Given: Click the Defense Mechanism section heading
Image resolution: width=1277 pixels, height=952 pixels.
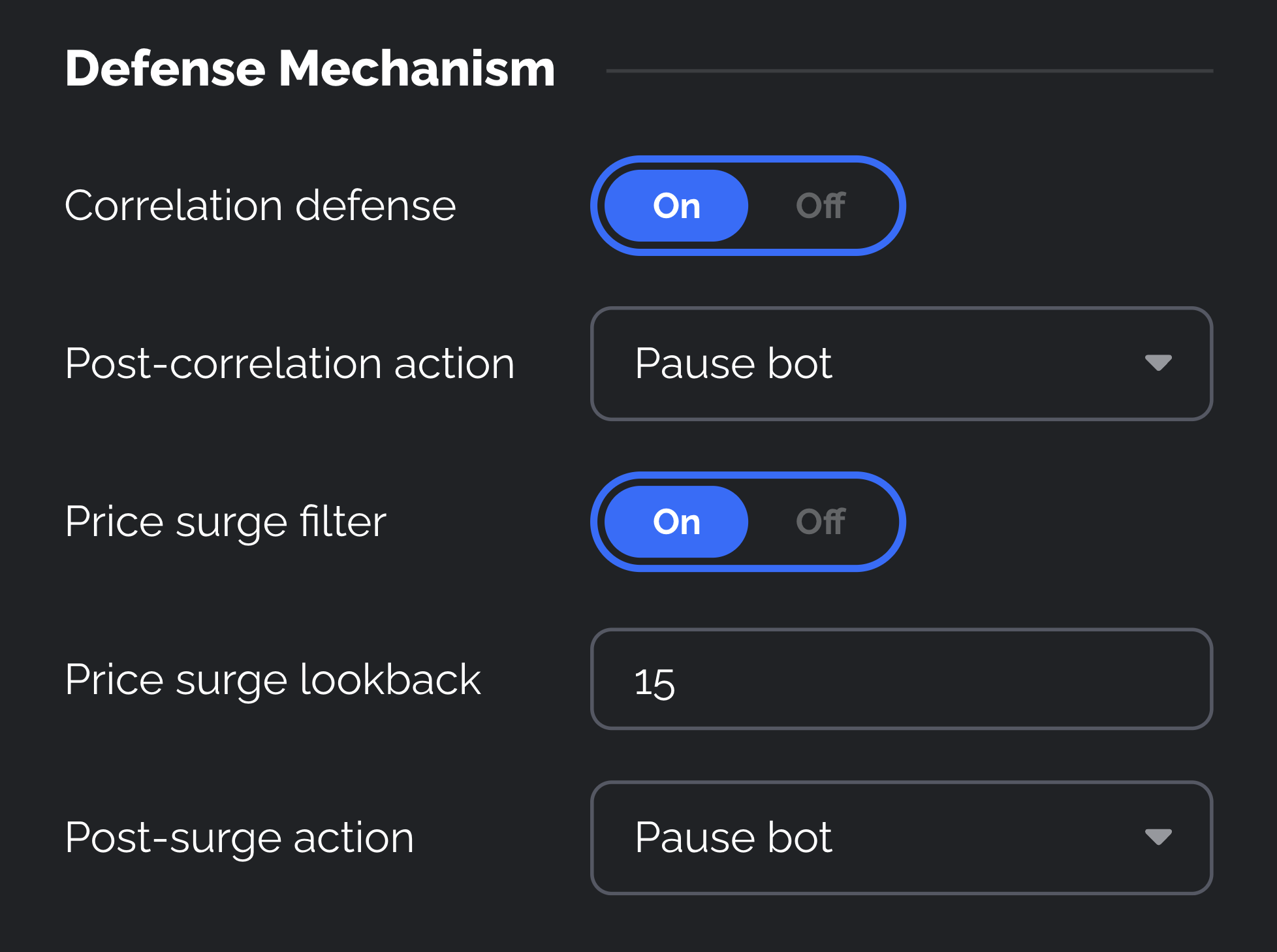Looking at the screenshot, I should [309, 69].
